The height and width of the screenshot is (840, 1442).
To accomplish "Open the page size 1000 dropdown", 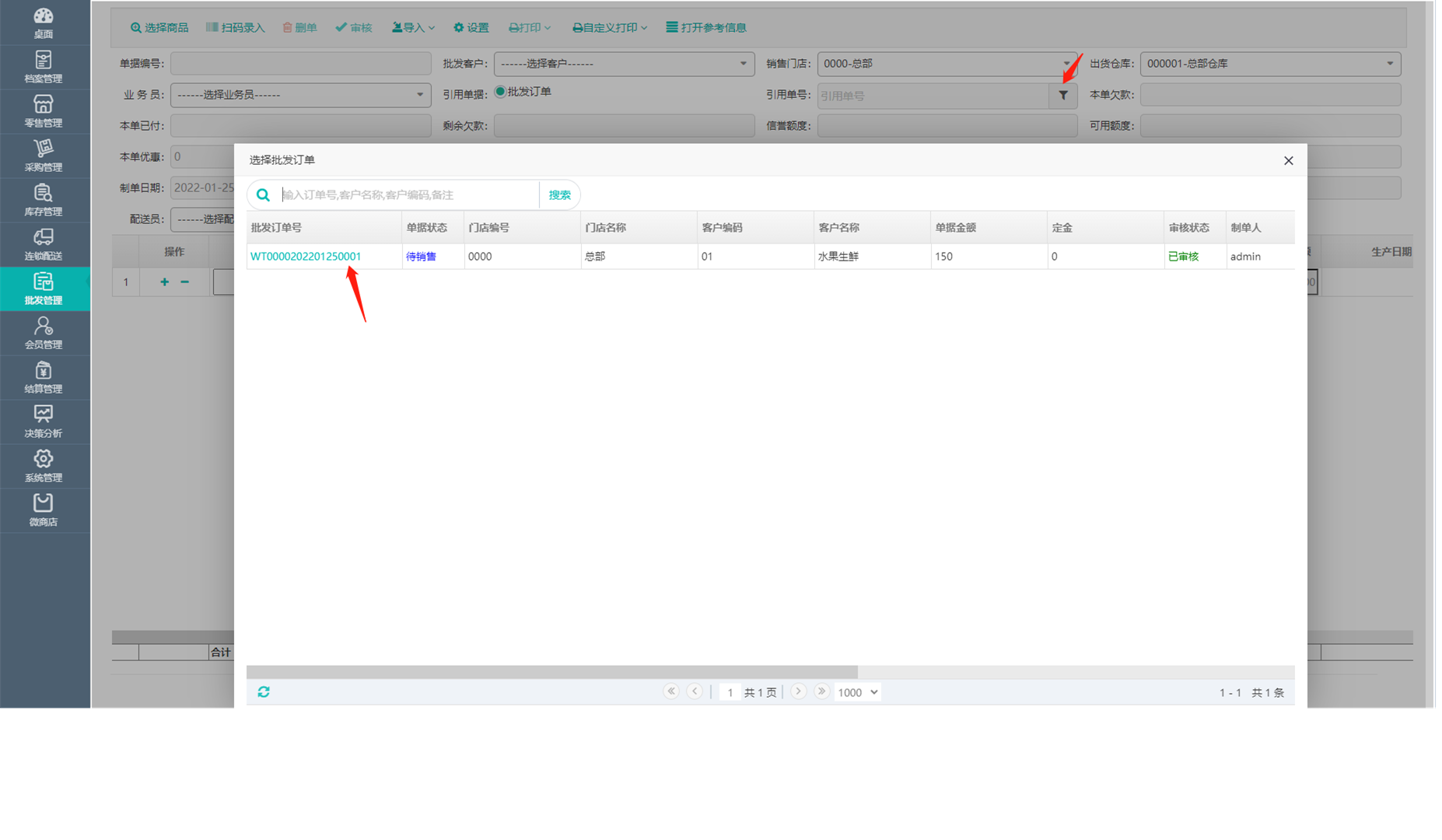I will (x=857, y=692).
